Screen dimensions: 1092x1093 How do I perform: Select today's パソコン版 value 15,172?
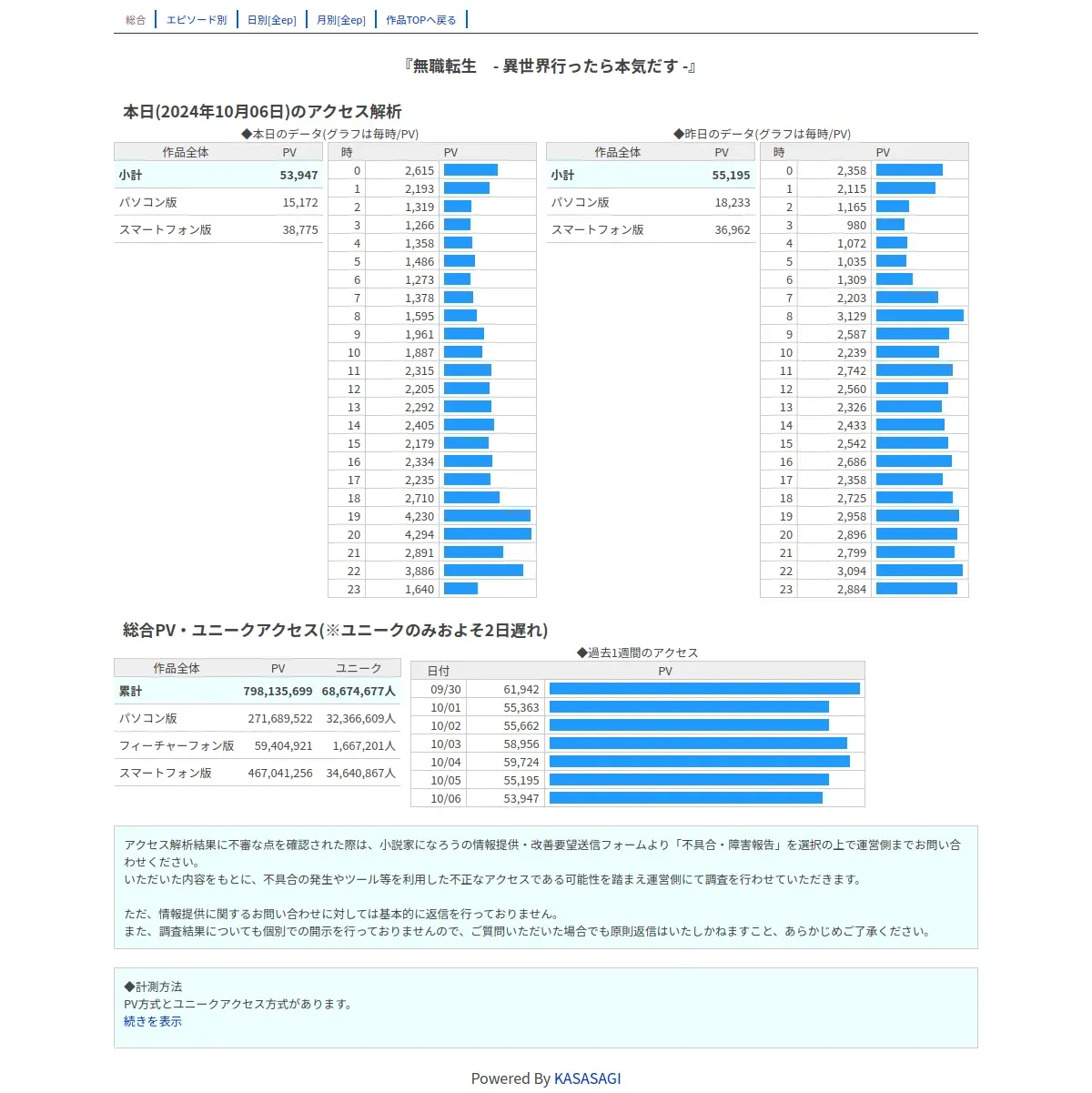pyautogui.click(x=300, y=203)
